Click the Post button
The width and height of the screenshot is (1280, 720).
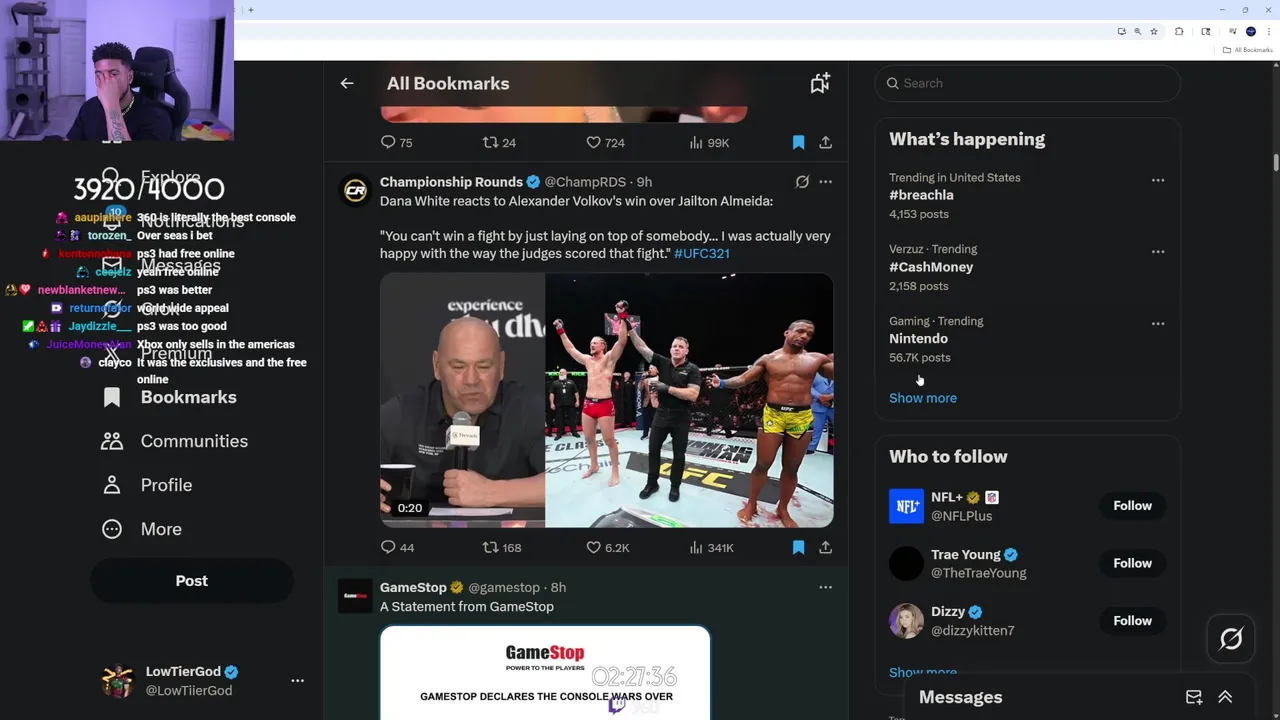click(x=192, y=581)
